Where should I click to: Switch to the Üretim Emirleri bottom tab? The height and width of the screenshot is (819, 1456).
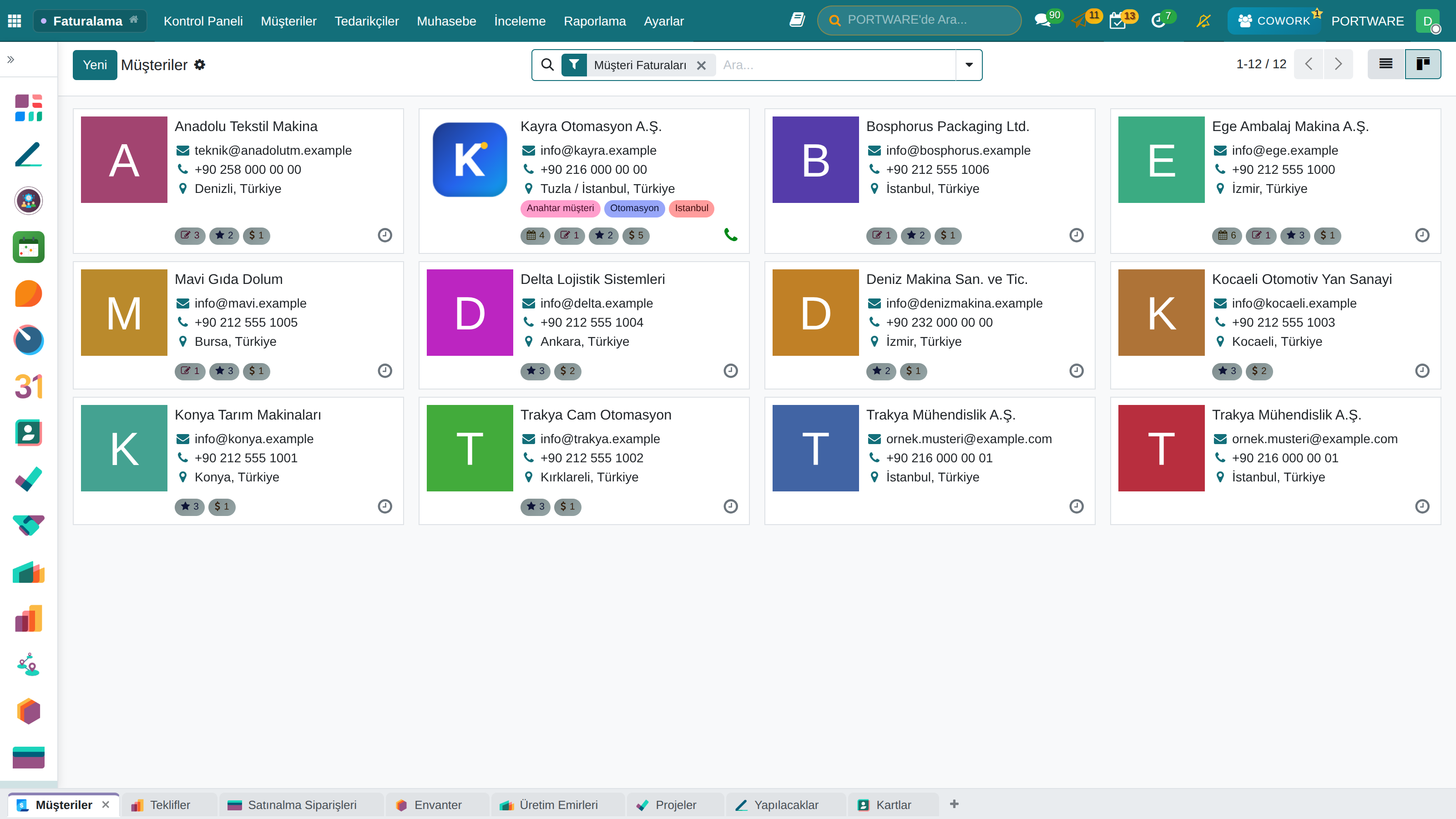558,804
